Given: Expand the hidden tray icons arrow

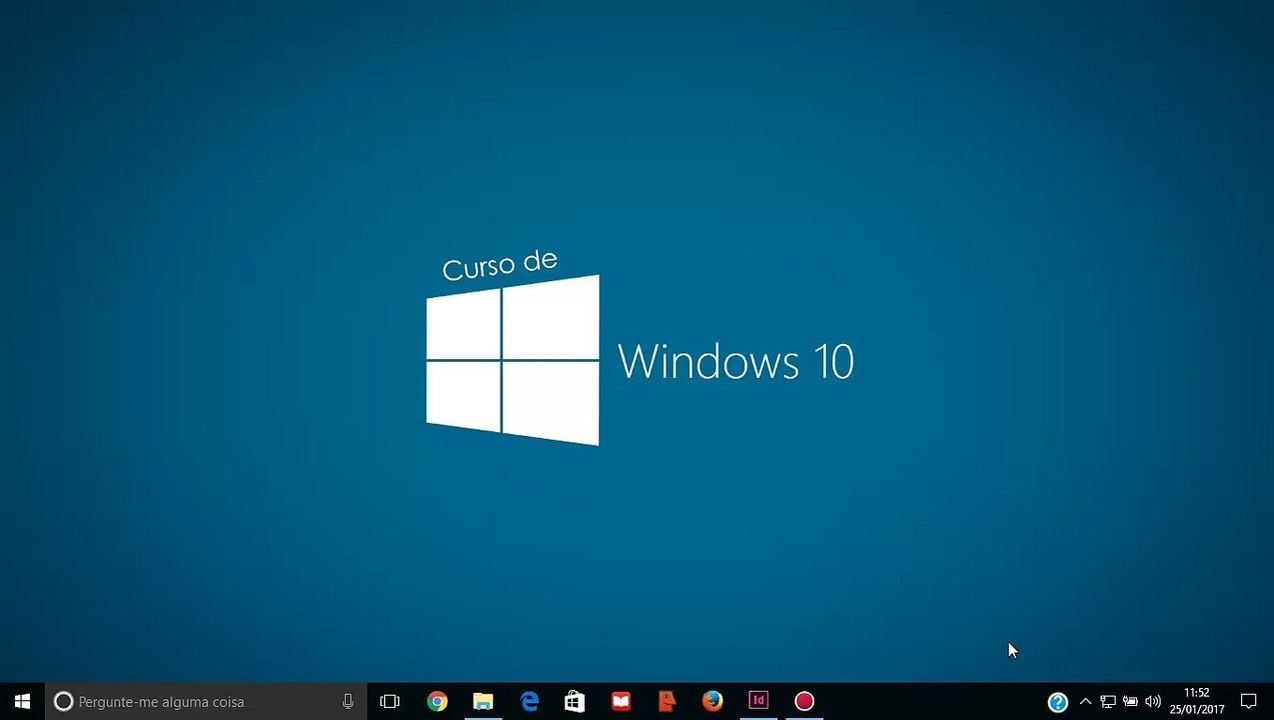Looking at the screenshot, I should pos(1085,702).
